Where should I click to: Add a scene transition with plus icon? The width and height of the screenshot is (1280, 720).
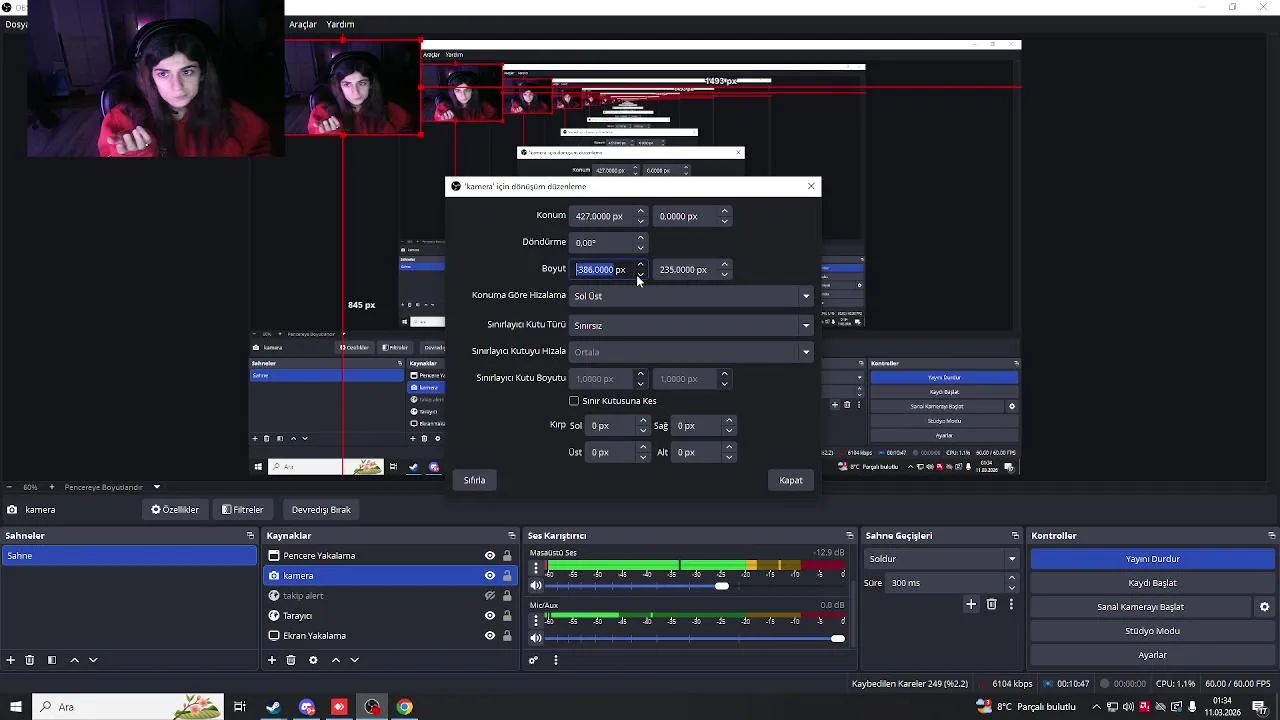click(x=970, y=604)
